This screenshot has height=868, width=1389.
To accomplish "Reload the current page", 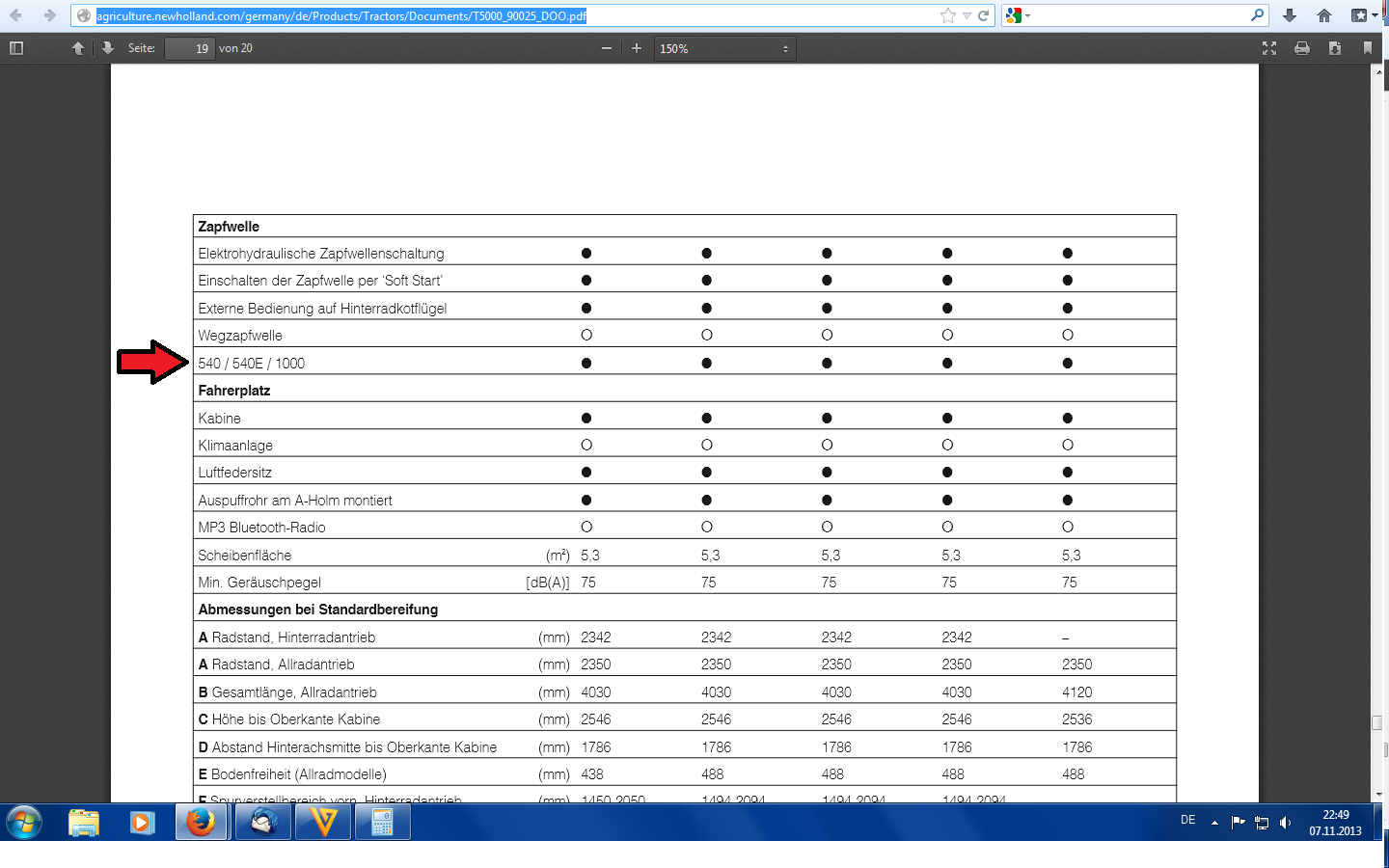I will click(984, 15).
